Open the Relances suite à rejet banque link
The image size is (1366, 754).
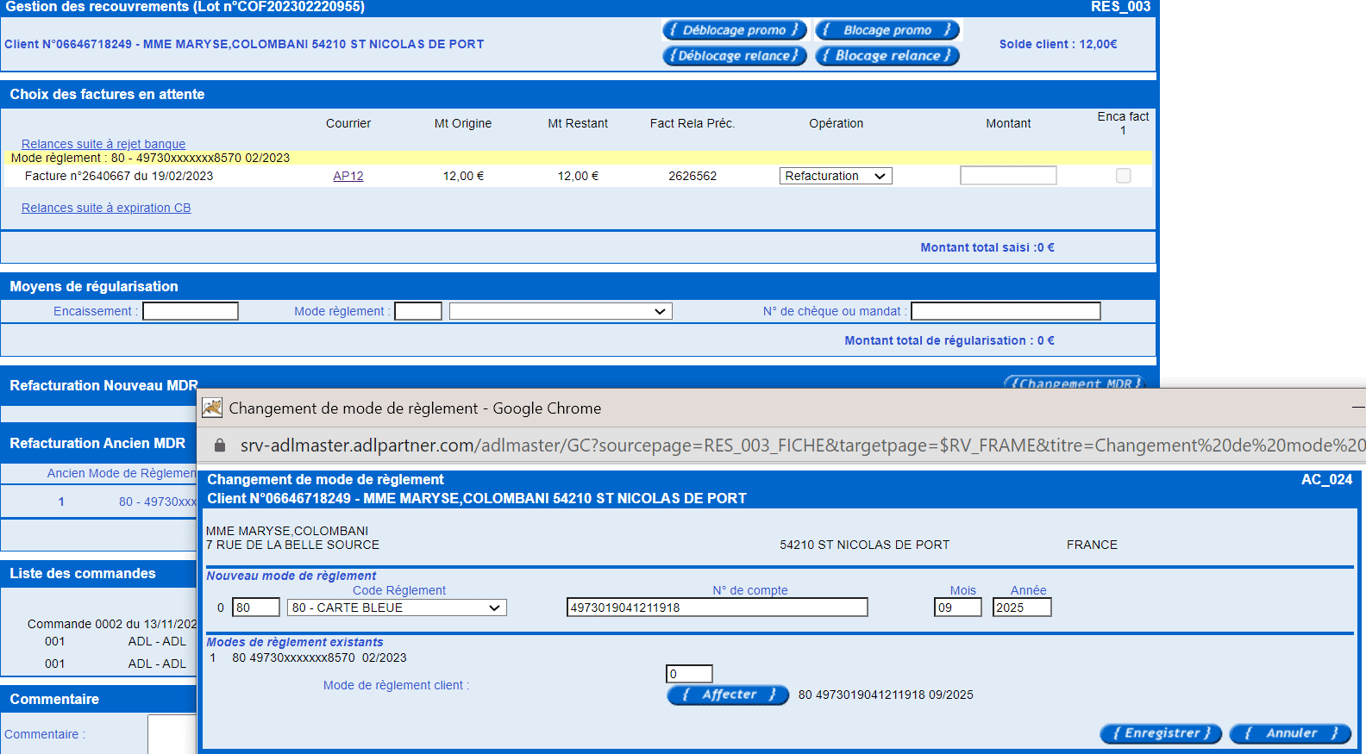(x=103, y=144)
